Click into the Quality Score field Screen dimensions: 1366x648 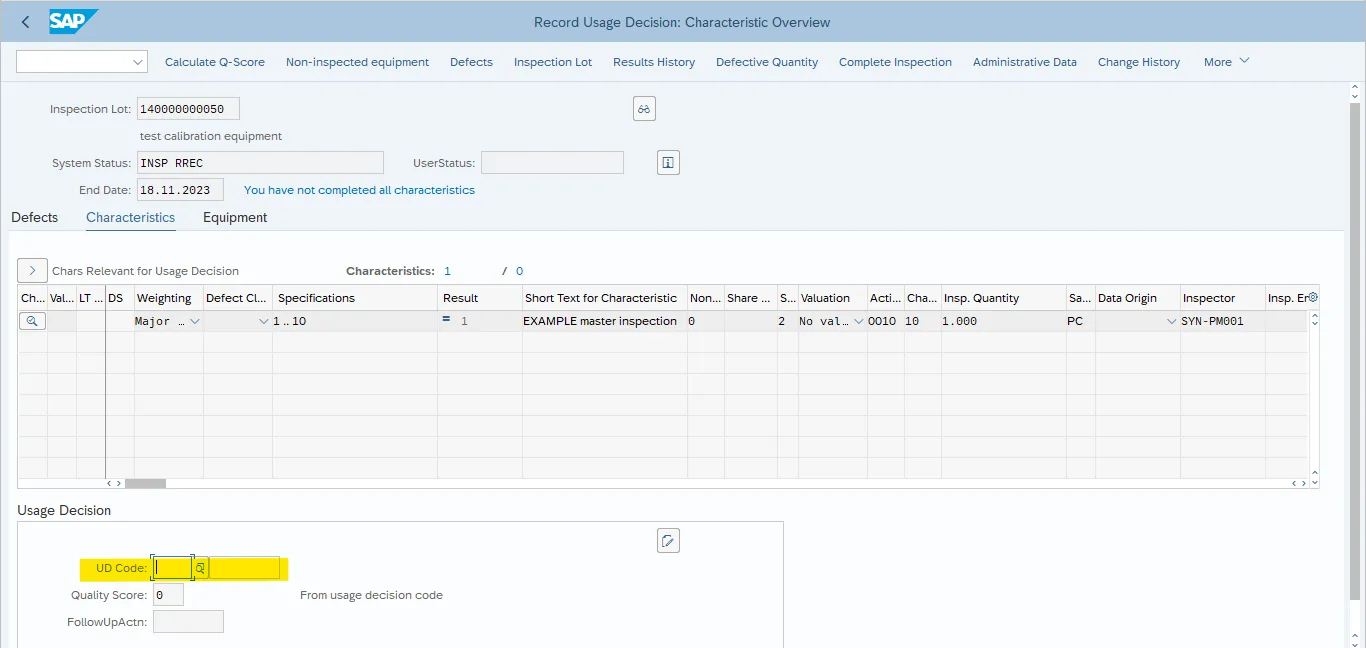pyautogui.click(x=168, y=595)
